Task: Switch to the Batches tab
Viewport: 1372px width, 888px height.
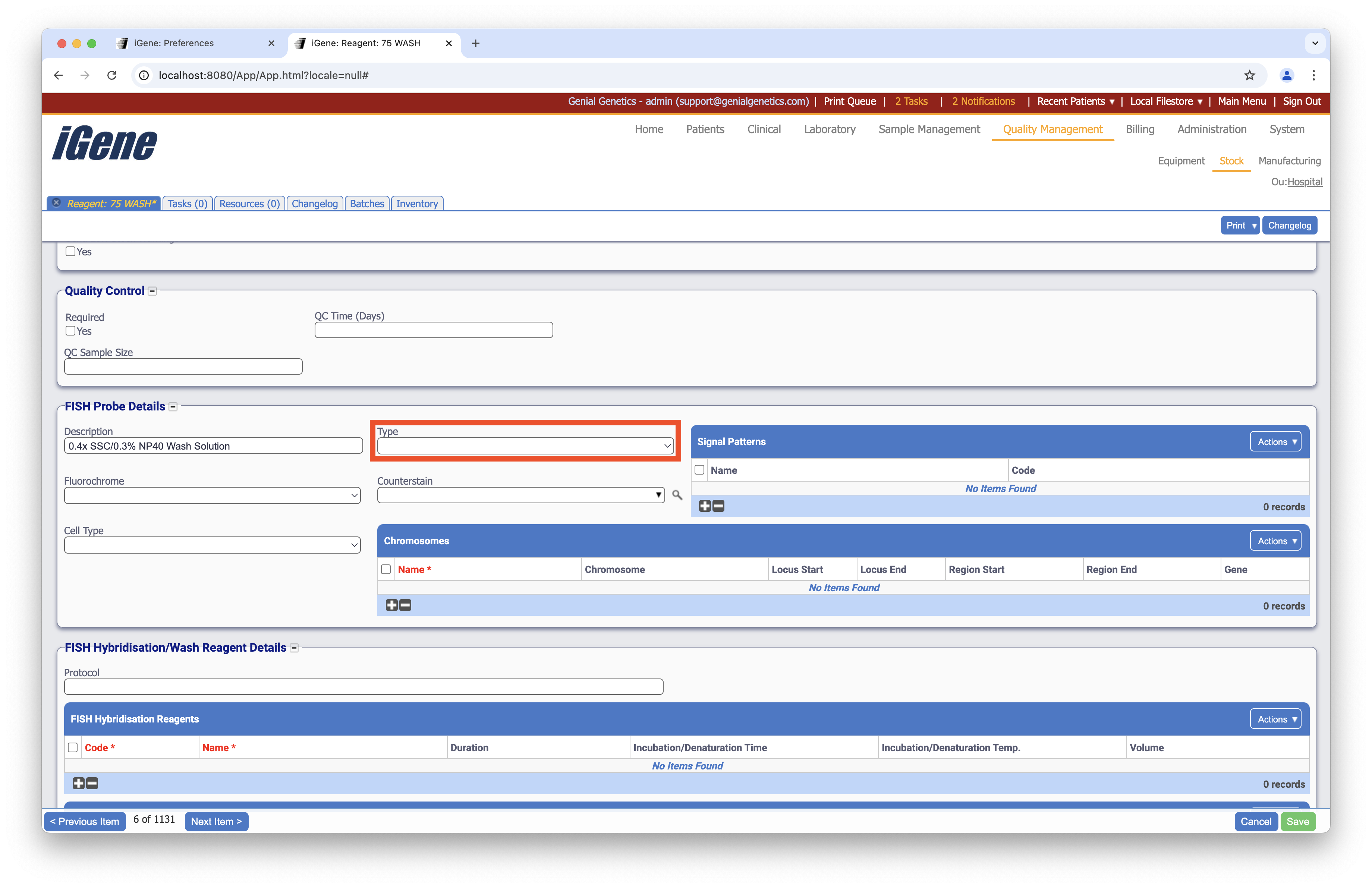Action: pos(366,204)
